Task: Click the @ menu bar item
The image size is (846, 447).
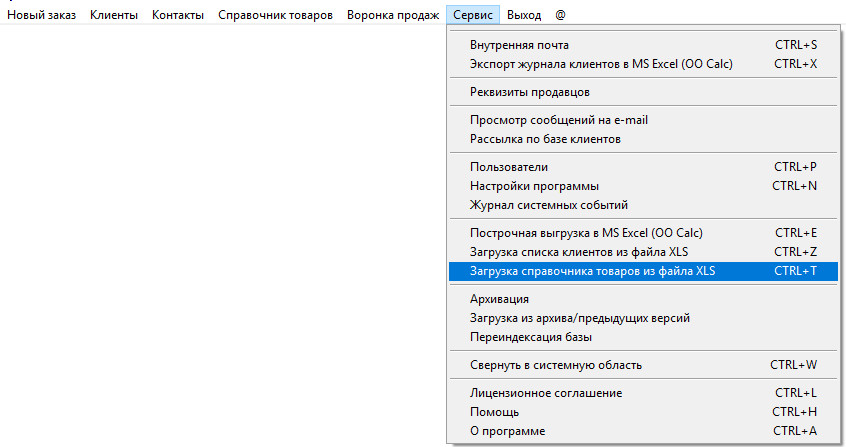Action: click(560, 16)
